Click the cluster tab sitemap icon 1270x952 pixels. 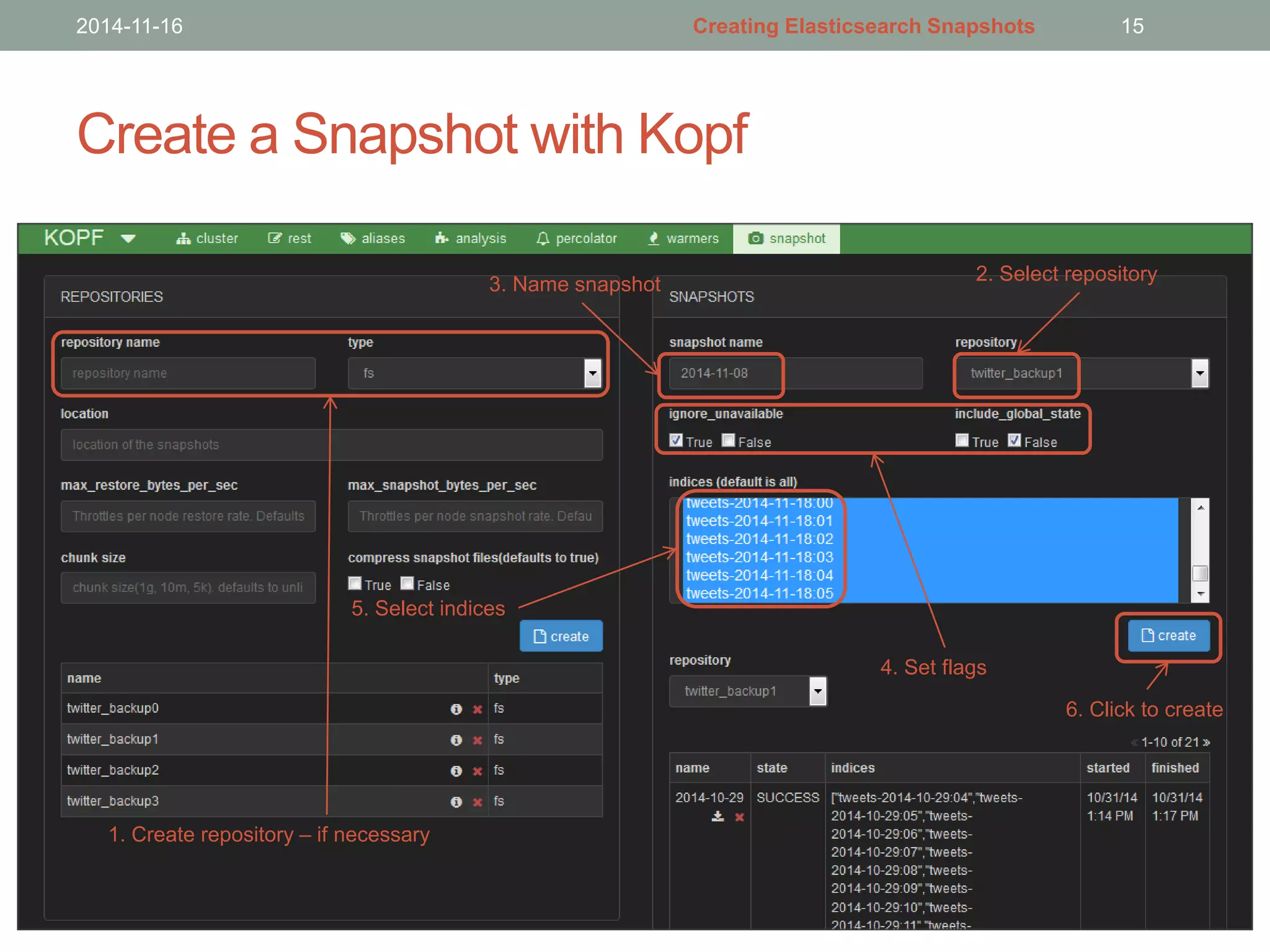(x=183, y=239)
